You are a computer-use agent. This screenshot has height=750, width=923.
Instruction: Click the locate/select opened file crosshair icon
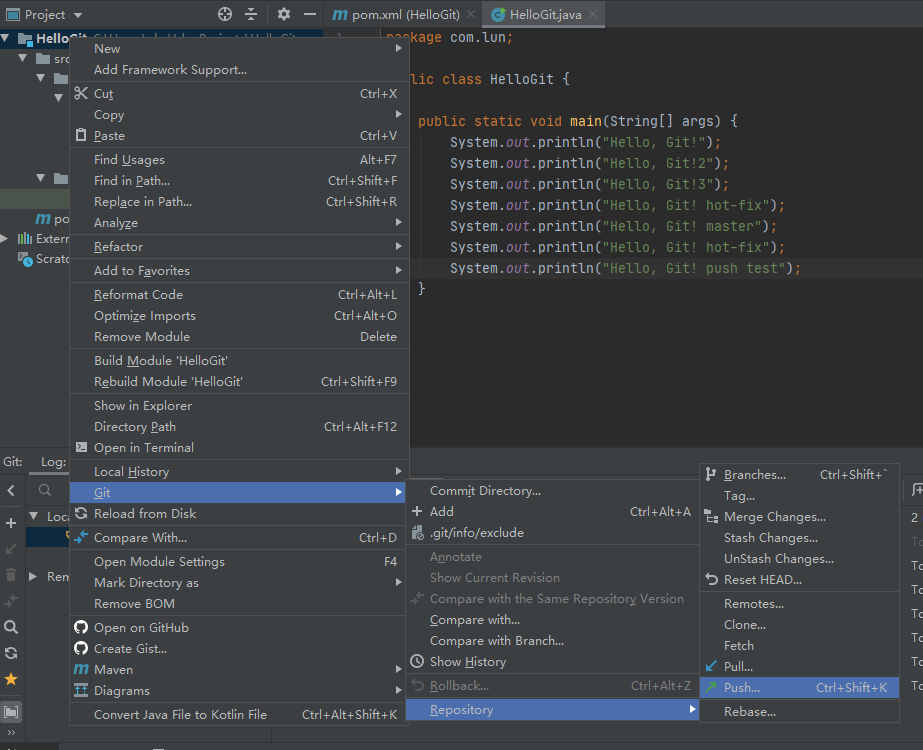[225, 14]
